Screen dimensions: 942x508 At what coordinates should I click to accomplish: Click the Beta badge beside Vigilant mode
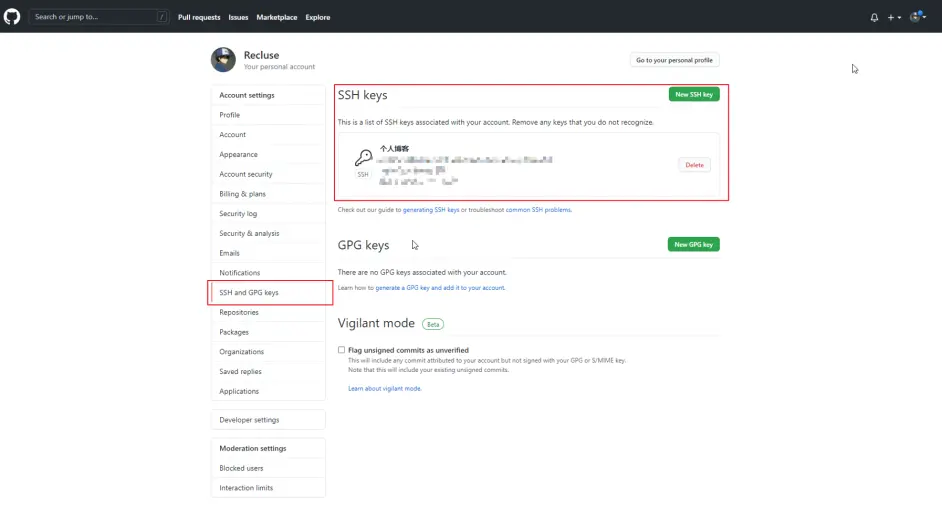click(433, 324)
